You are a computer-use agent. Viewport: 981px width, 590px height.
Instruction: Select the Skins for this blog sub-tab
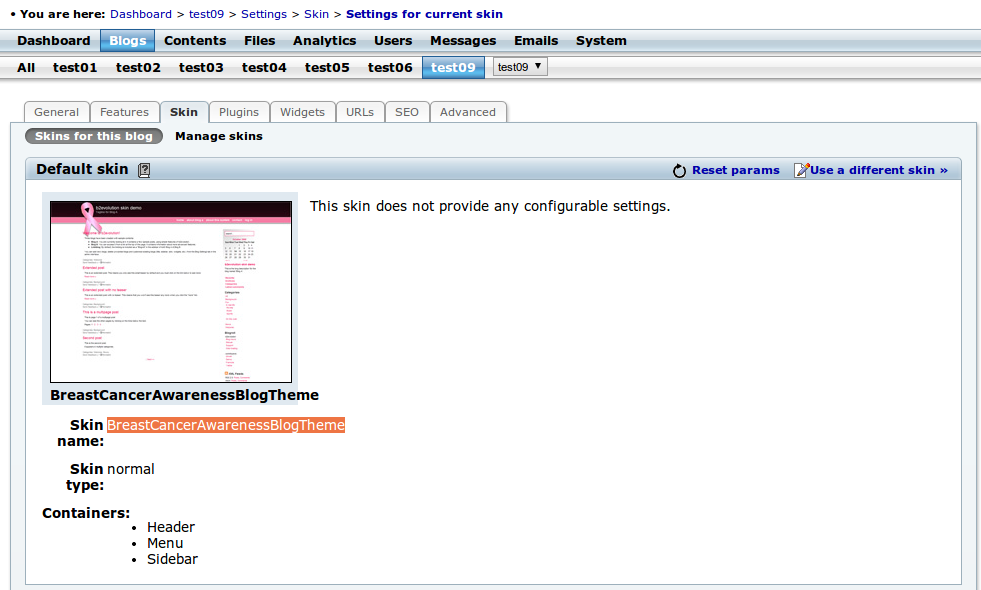[94, 136]
